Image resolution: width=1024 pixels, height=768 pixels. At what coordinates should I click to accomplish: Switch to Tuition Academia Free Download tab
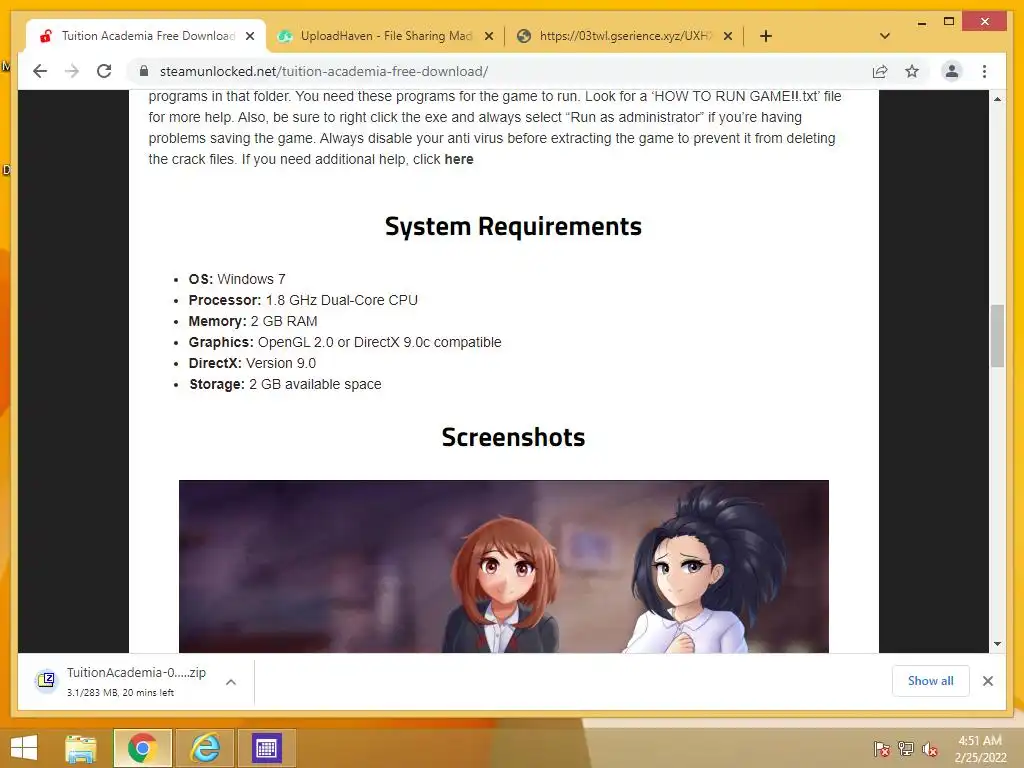[x=148, y=36]
